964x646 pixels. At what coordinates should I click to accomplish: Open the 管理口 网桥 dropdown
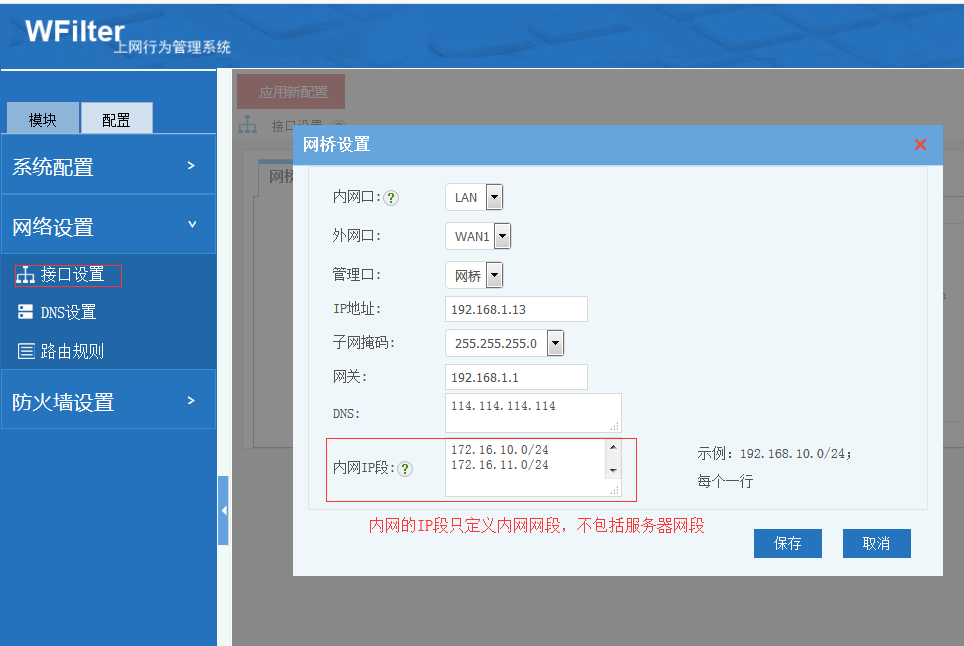494,275
